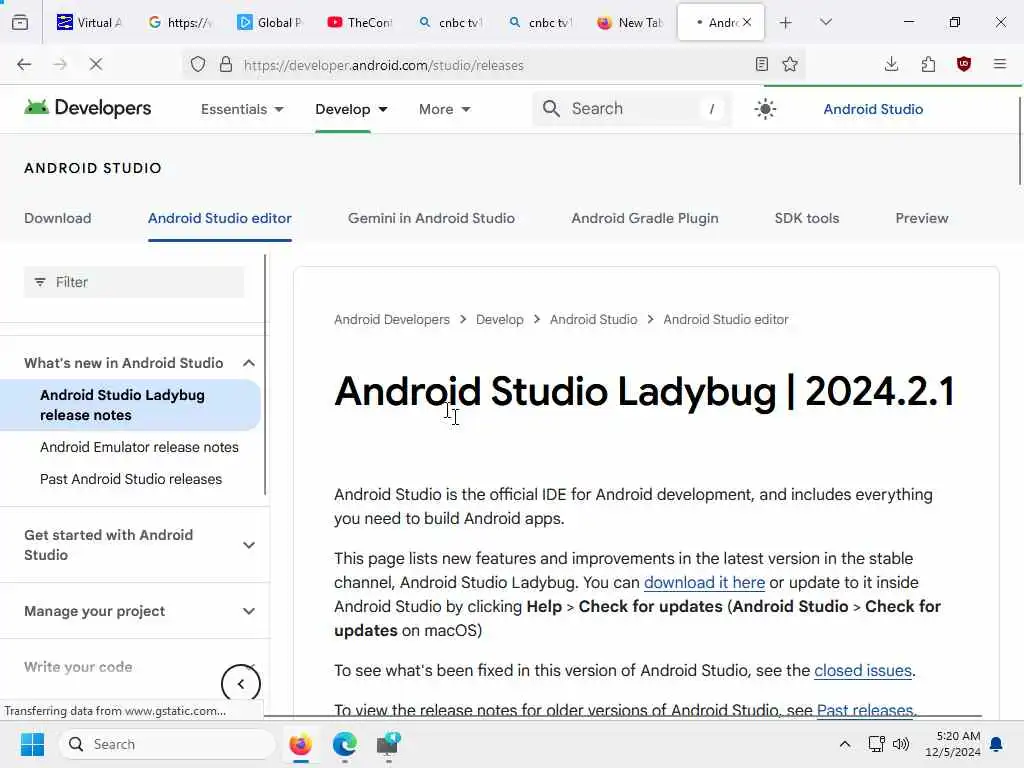
Task: Click the network icon in system tray
Action: pos(876,744)
